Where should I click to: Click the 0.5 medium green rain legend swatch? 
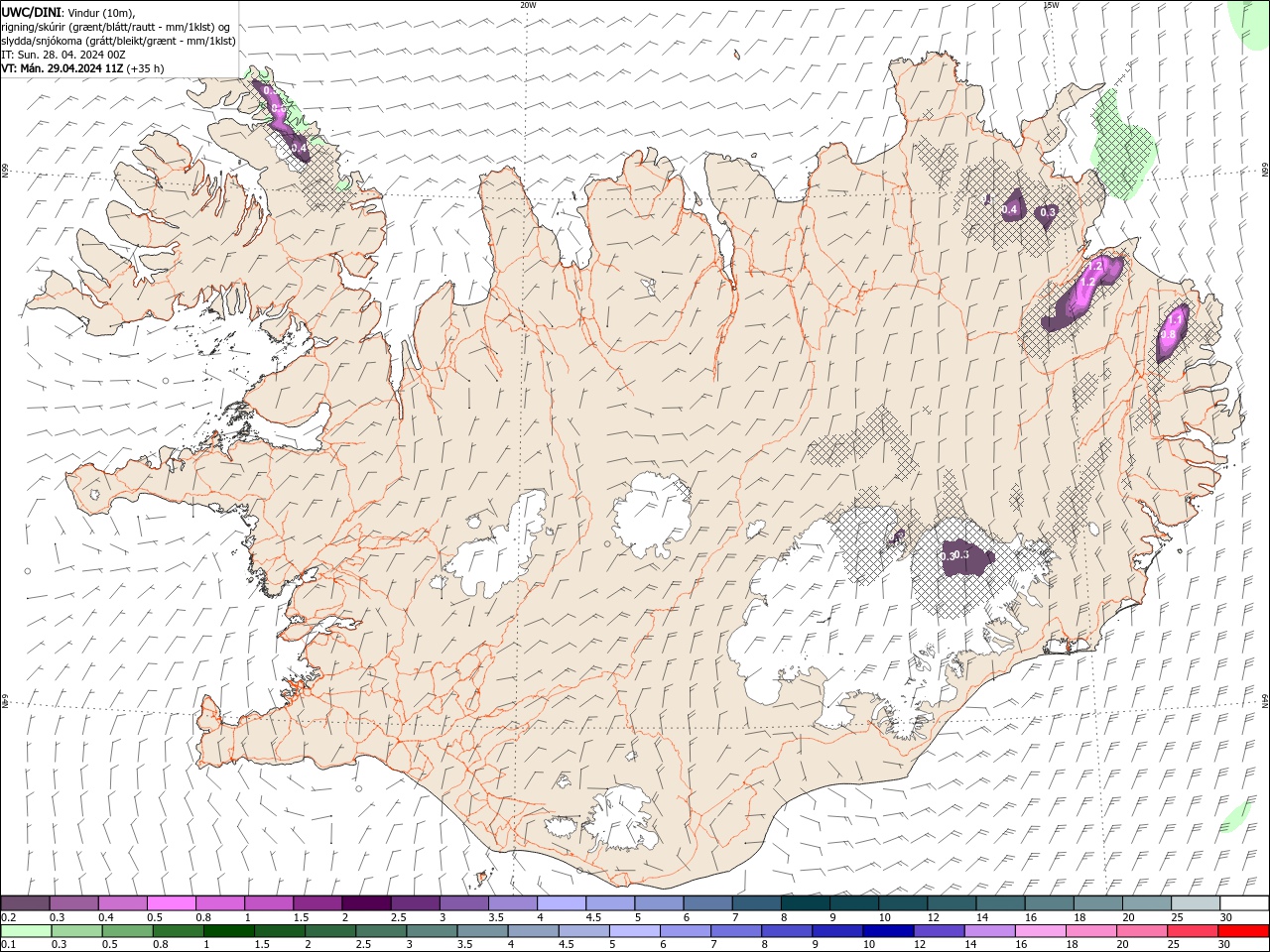[x=128, y=931]
